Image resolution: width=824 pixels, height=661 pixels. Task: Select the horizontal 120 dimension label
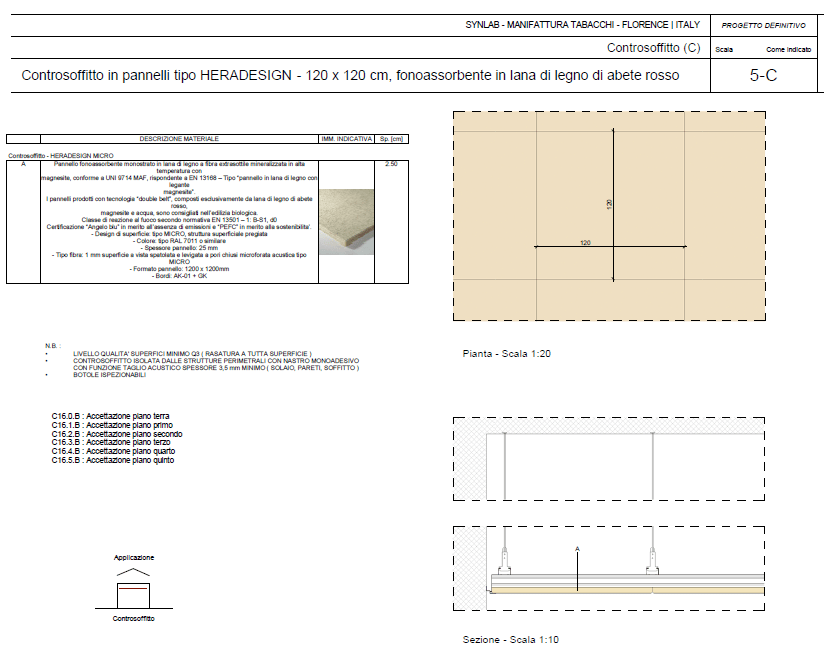[x=585, y=241]
